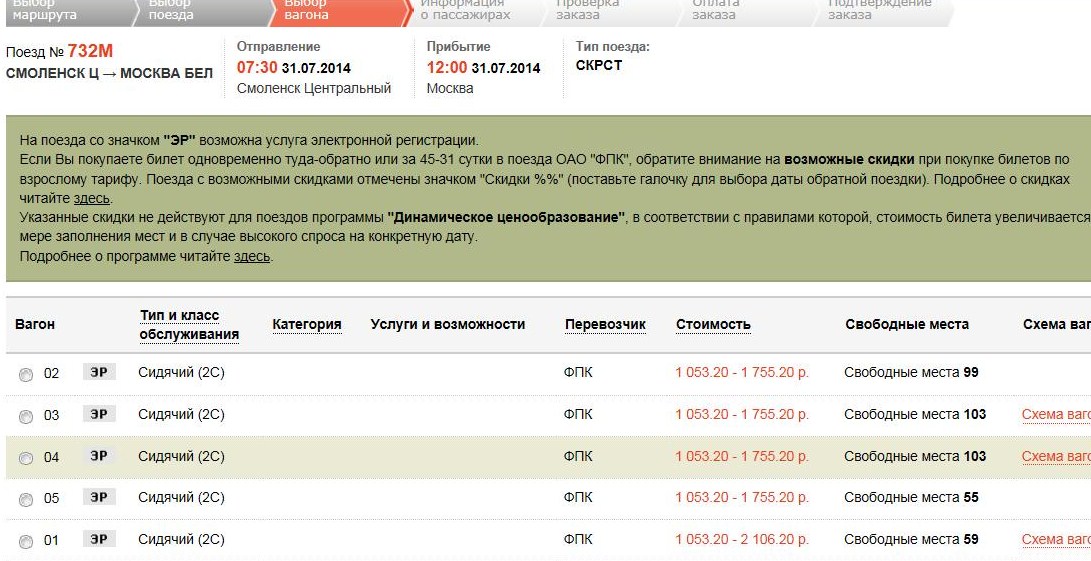Select wagon 02 radio button
This screenshot has height=561, width=1091.
point(26,374)
